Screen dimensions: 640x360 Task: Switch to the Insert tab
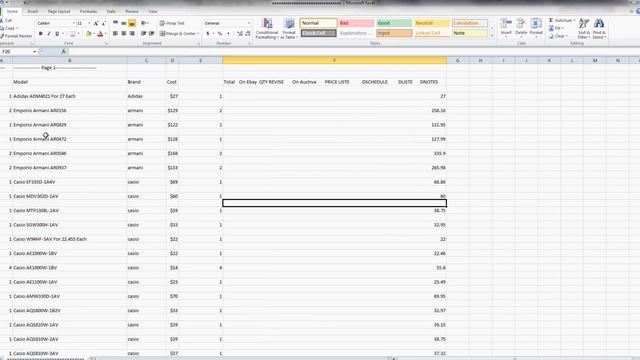tap(33, 11)
